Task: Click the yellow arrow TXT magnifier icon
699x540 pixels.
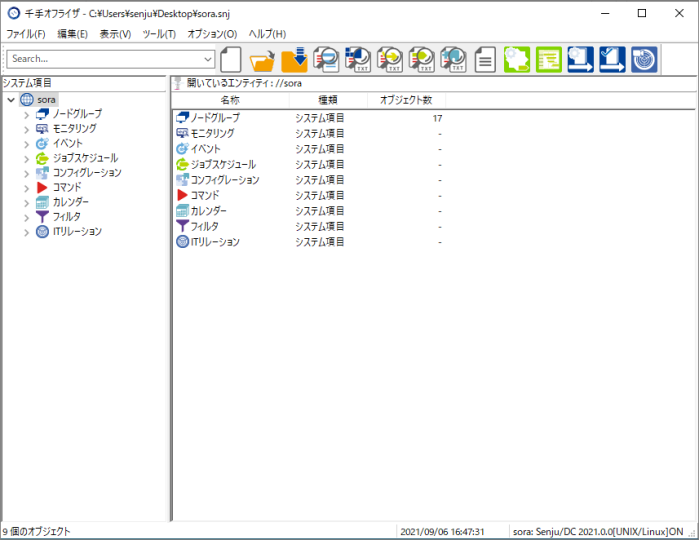Action: click(x=390, y=59)
